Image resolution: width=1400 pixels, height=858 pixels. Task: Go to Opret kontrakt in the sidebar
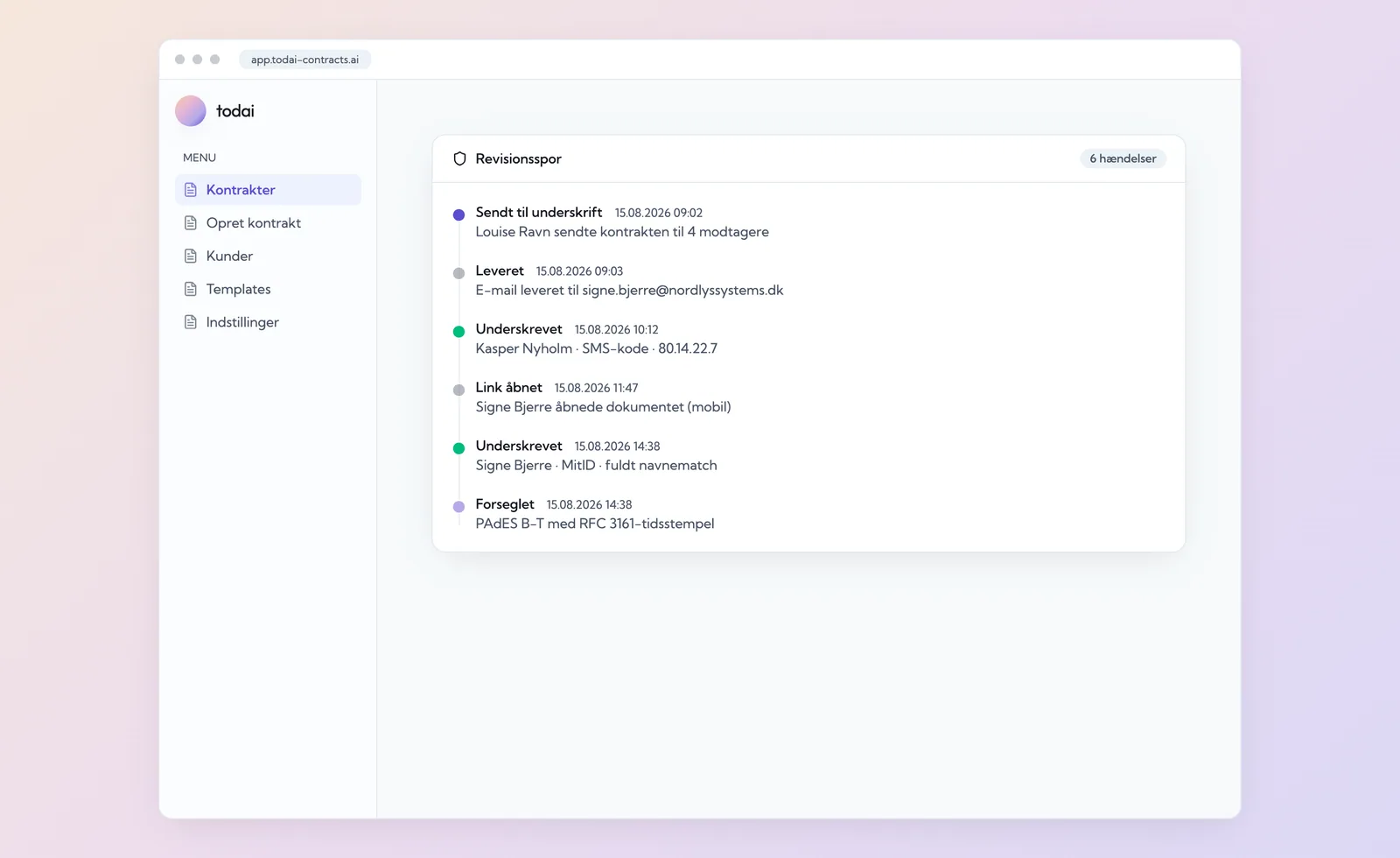tap(268, 223)
